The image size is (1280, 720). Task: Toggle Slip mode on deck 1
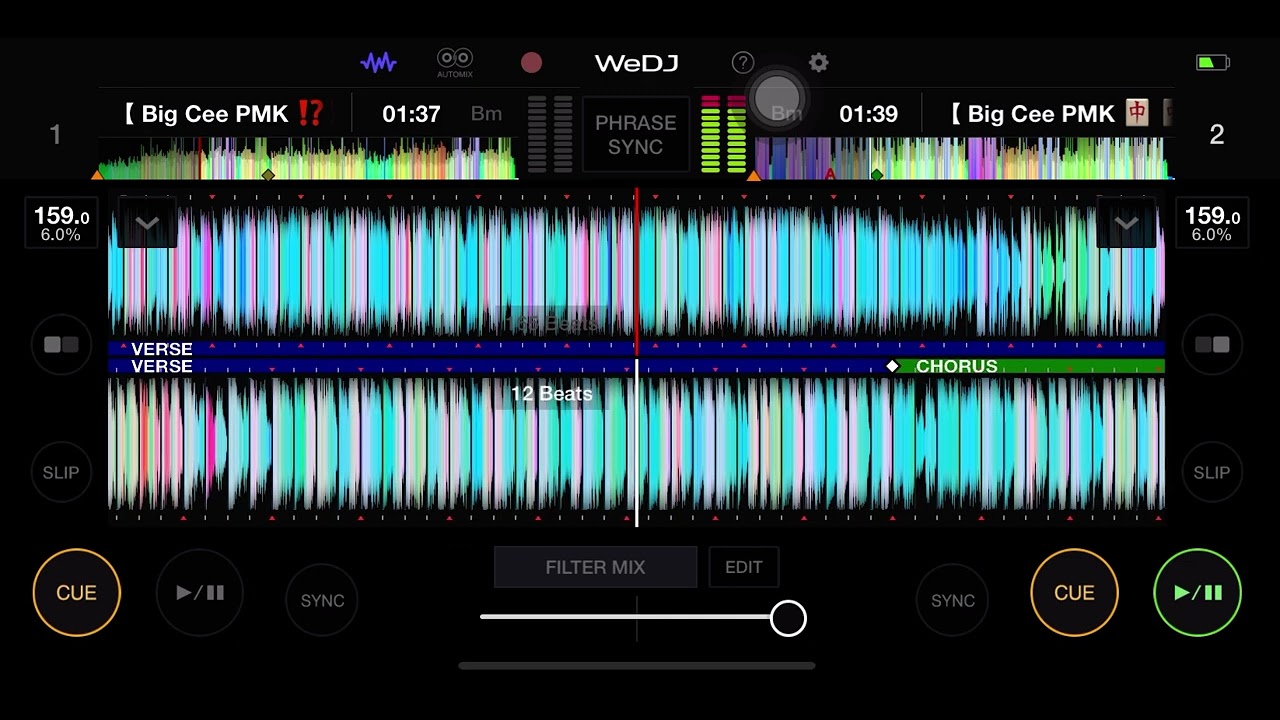(x=61, y=472)
